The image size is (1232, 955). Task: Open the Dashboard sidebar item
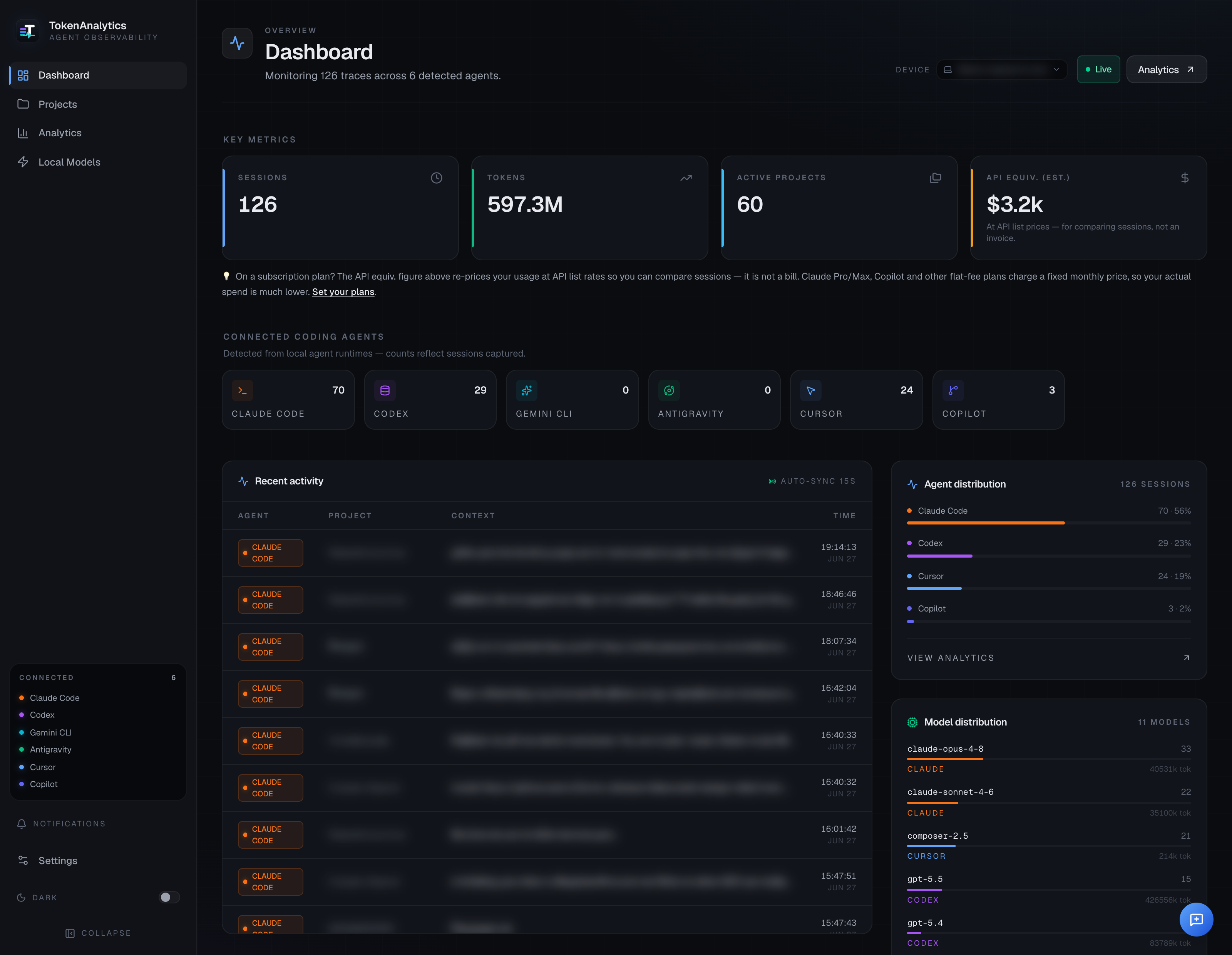click(98, 75)
